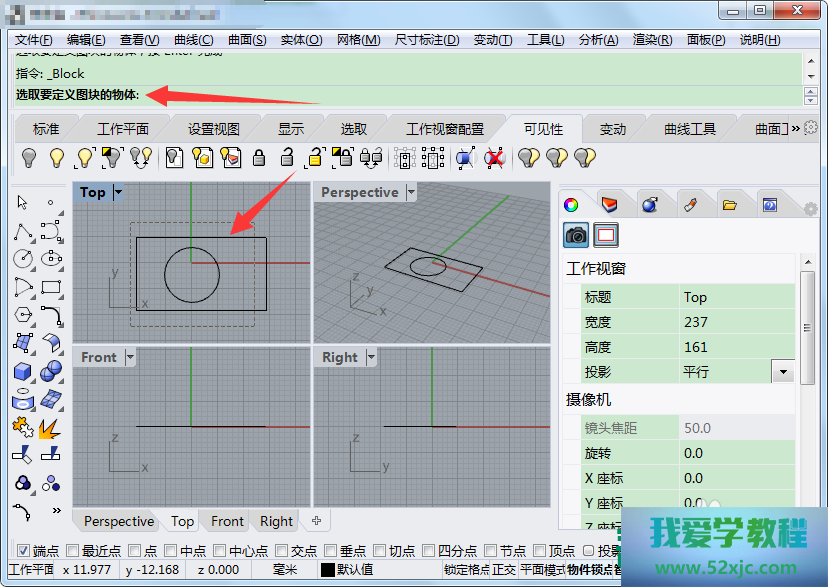Open the Perspective viewport title dropdown arrow
The image size is (828, 587).
point(410,192)
